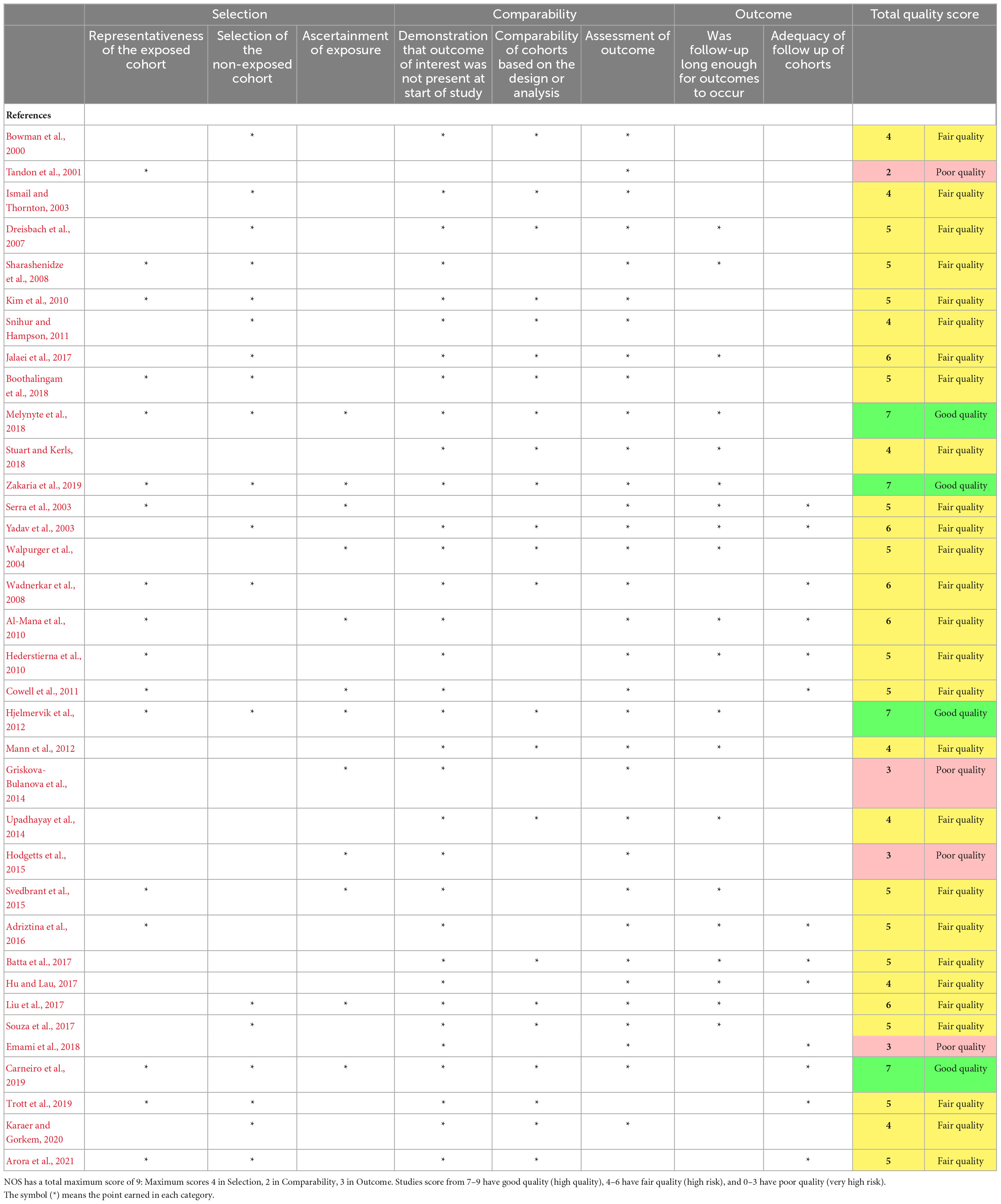Open Karaer and Gorkem, 2020 citation

point(34,1132)
